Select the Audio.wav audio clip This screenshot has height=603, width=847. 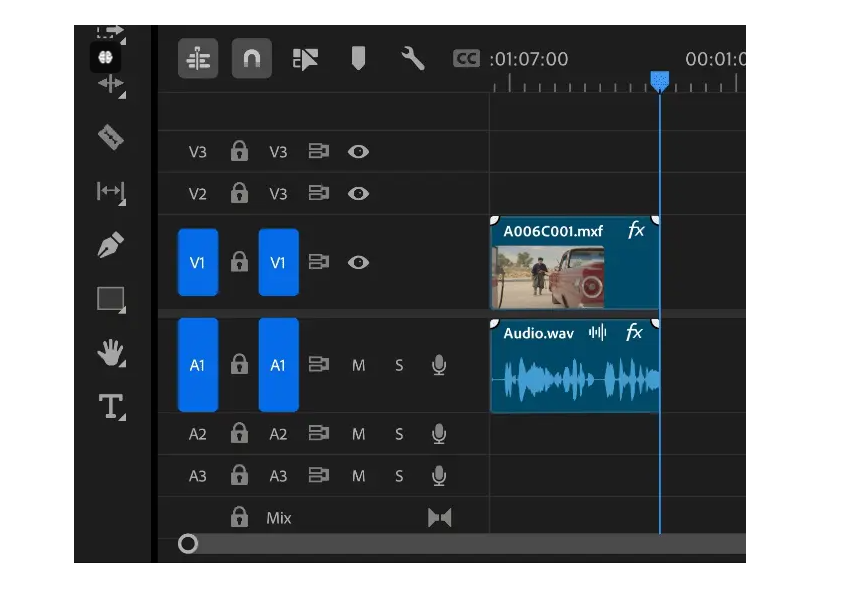[x=574, y=366]
